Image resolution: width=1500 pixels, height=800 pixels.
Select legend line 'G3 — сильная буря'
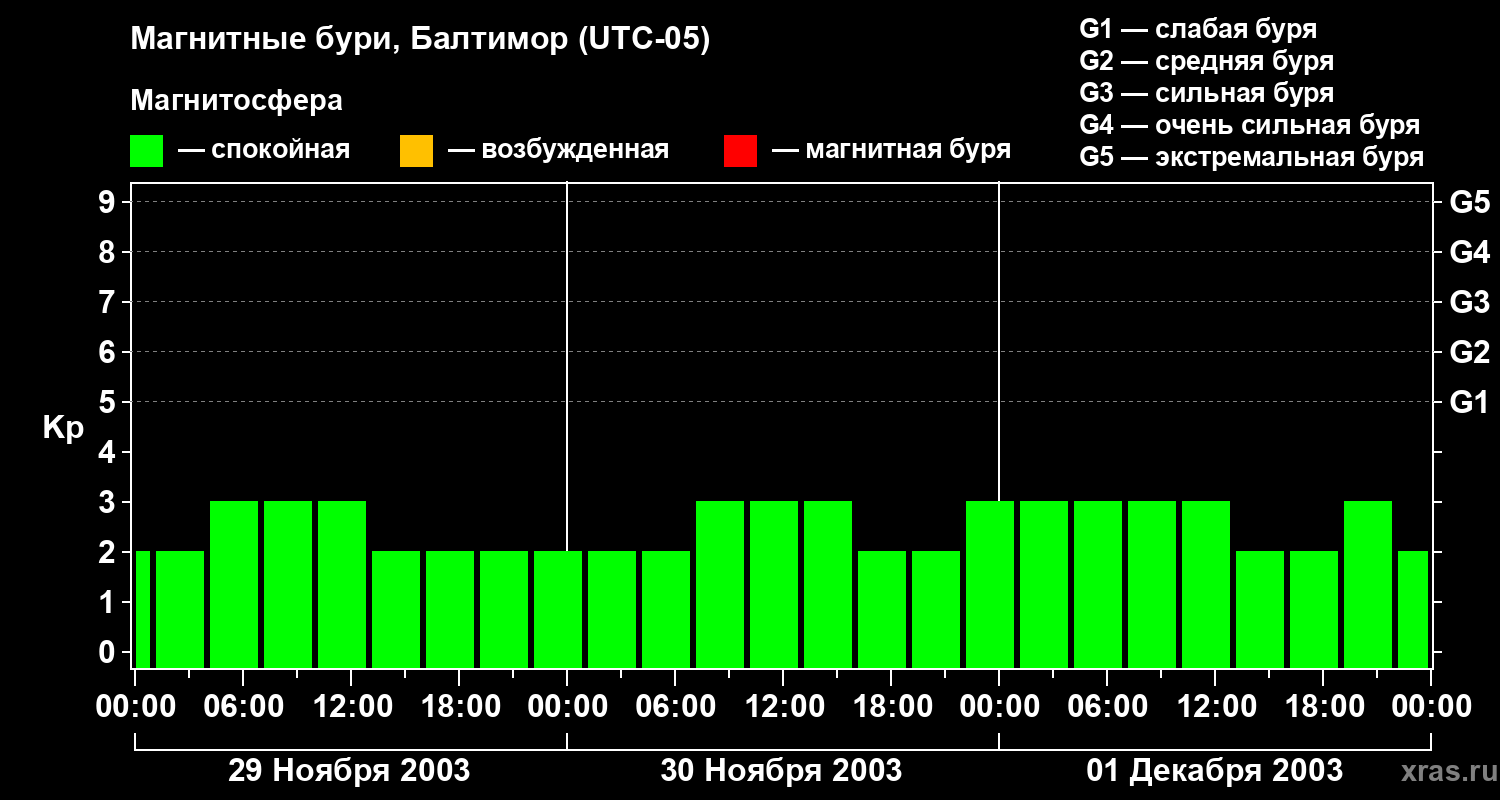(1206, 93)
